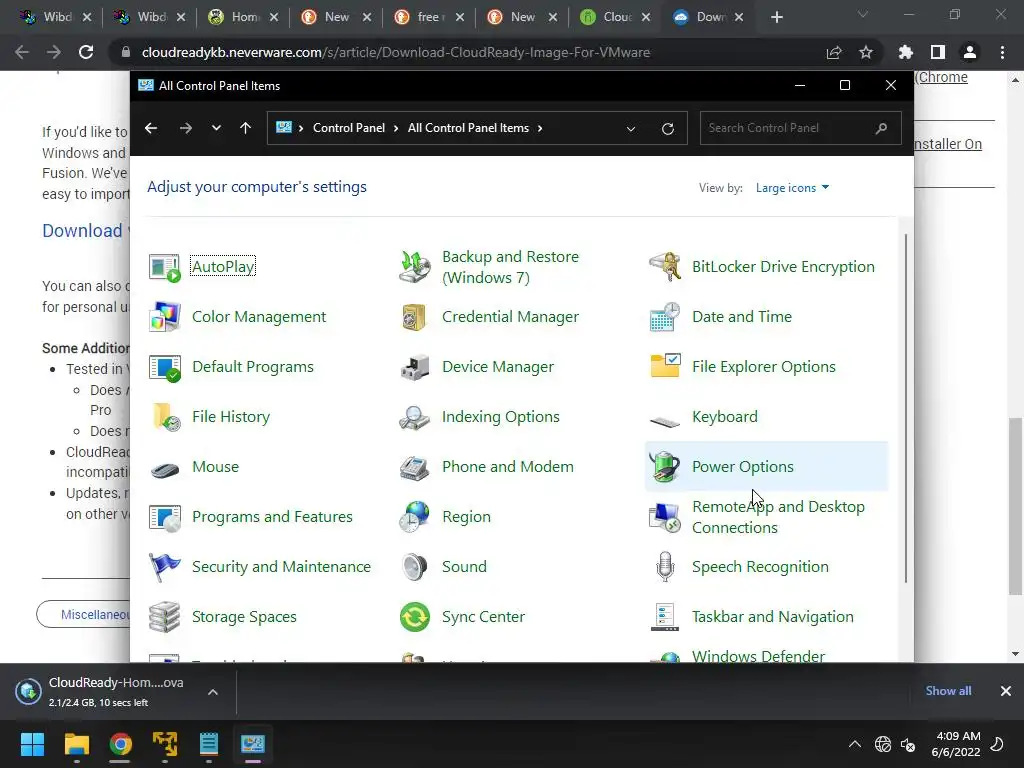Open File Explorer from the taskbar
Viewport: 1024px width, 768px height.
click(x=76, y=744)
